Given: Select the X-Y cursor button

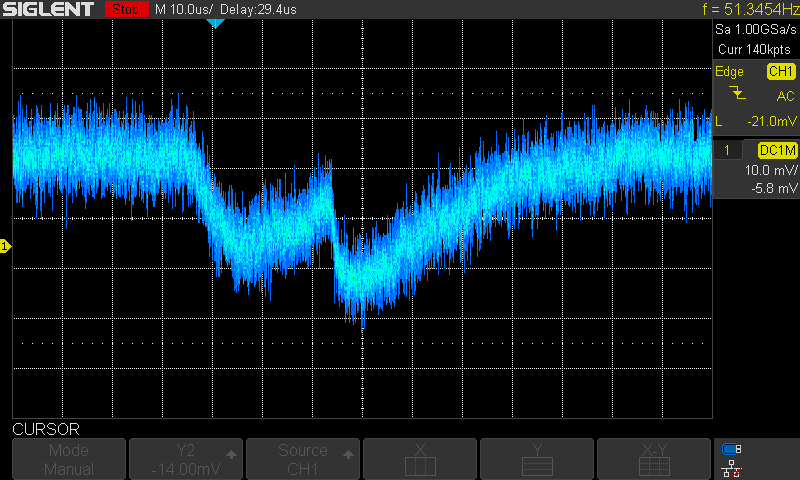Looking at the screenshot, I should click(654, 459).
